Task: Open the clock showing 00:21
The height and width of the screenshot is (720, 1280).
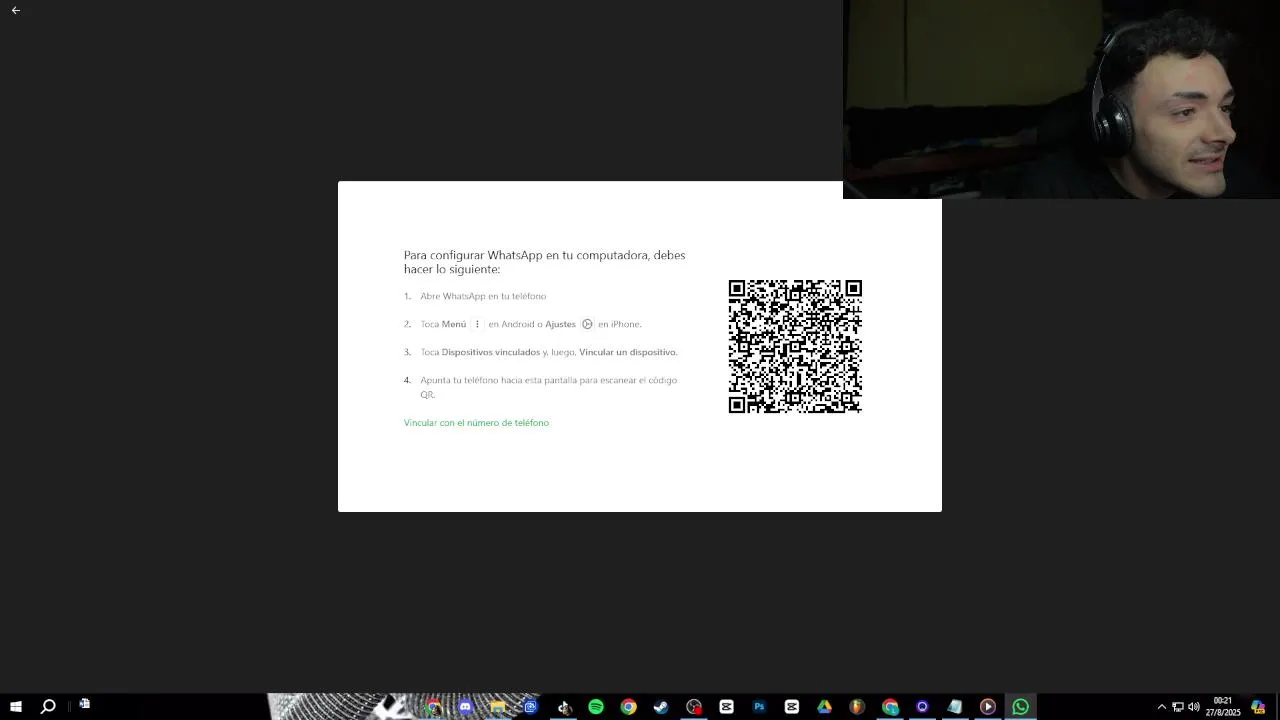Action: tap(1223, 707)
